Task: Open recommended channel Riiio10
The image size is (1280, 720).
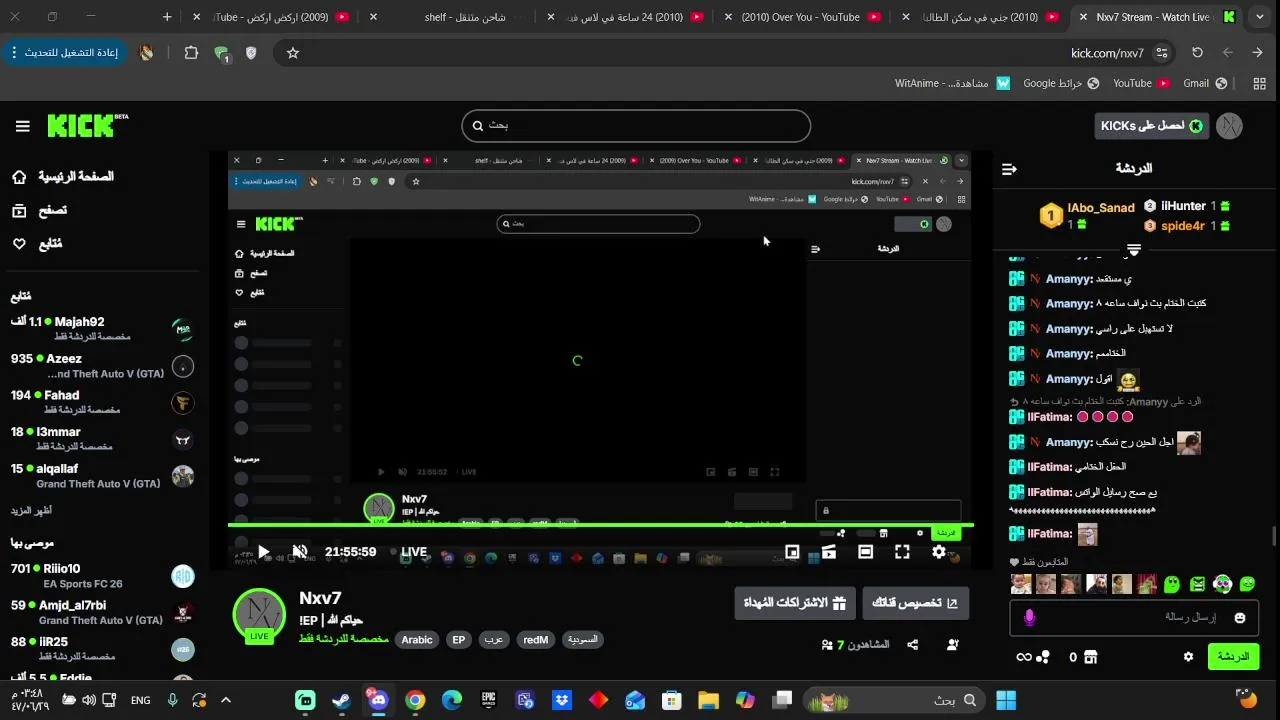Action: [x=100, y=575]
